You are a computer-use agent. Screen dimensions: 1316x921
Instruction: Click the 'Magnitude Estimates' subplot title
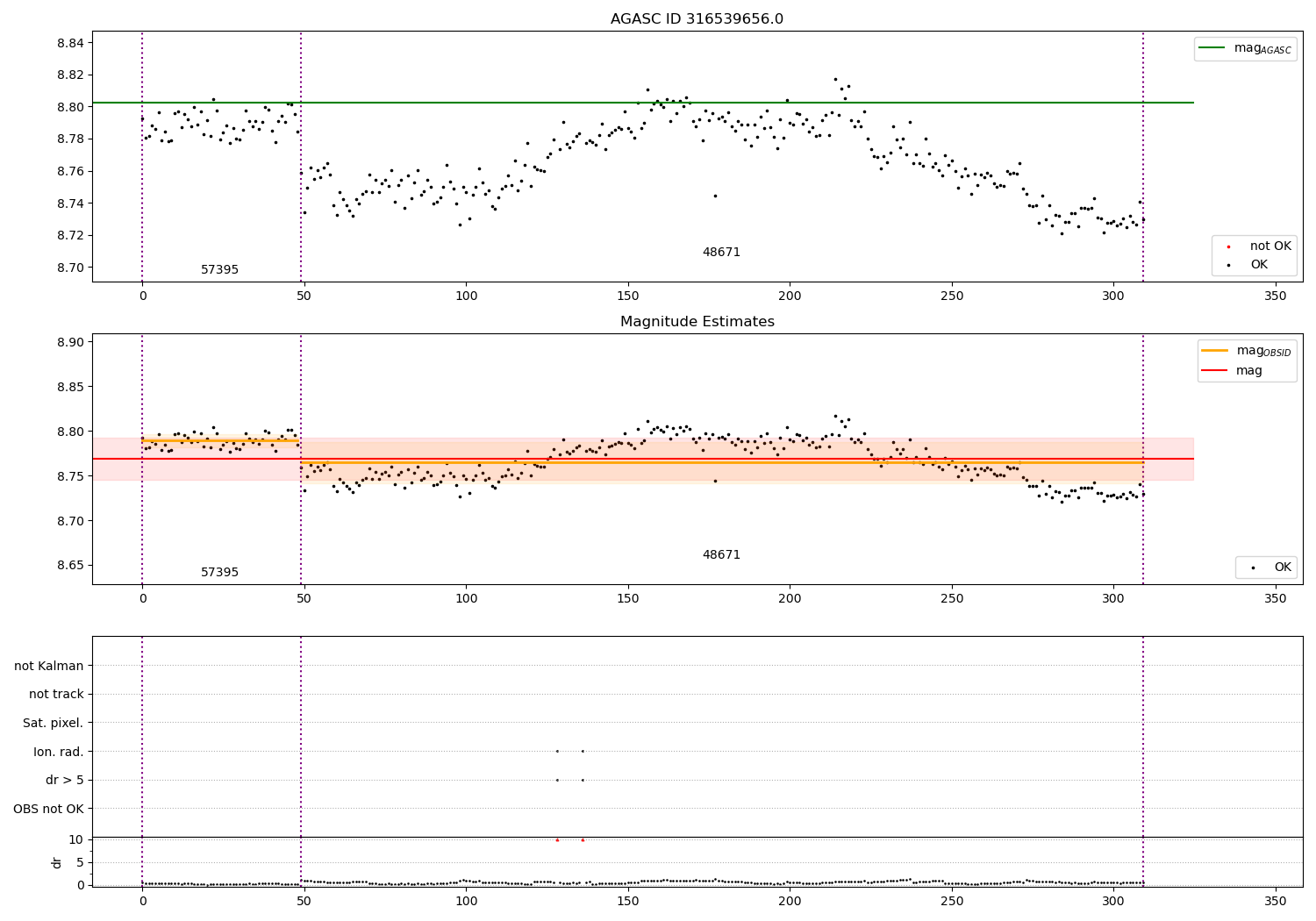697,322
